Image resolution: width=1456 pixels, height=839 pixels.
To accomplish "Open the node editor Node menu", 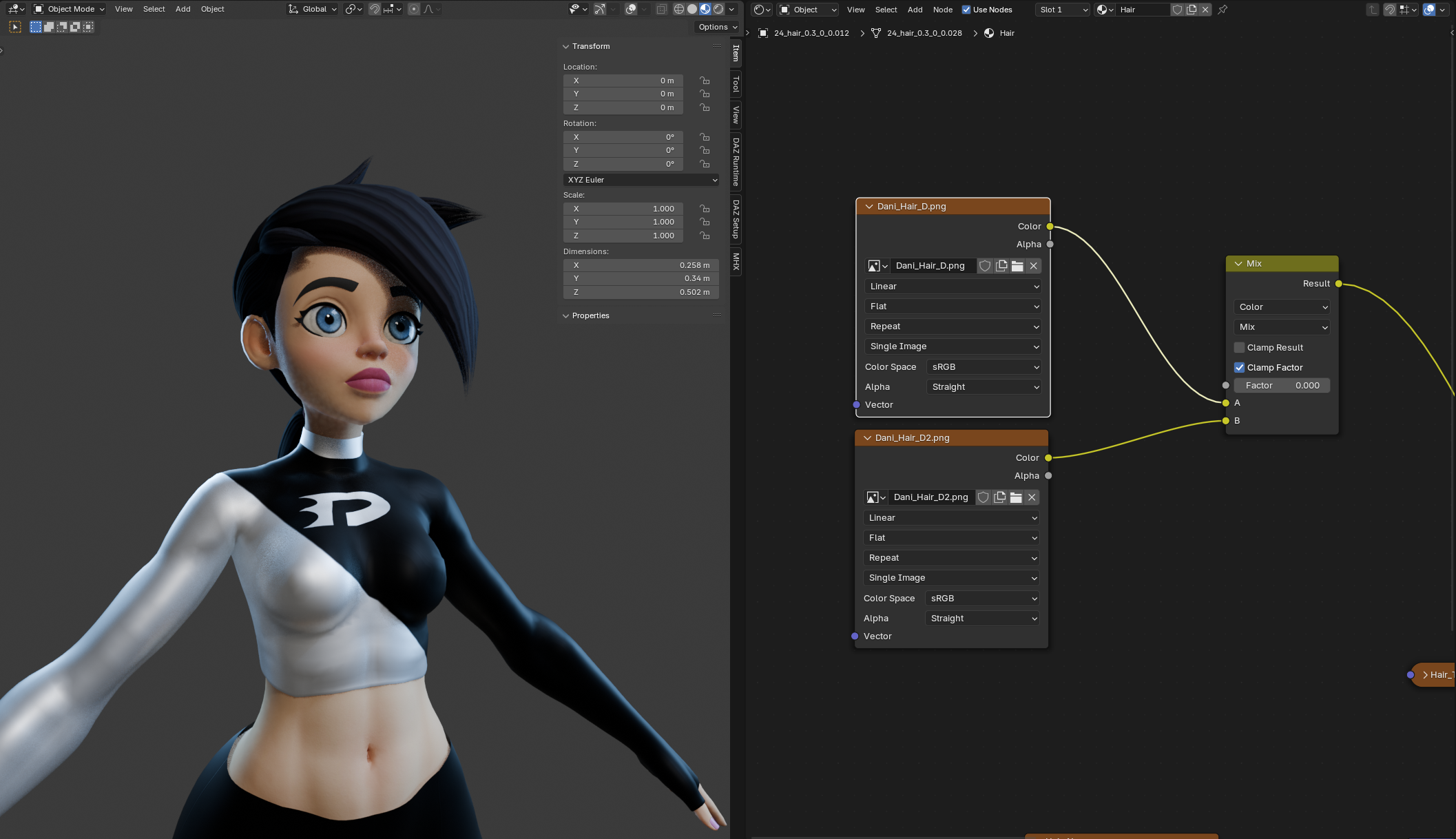I will click(x=943, y=10).
